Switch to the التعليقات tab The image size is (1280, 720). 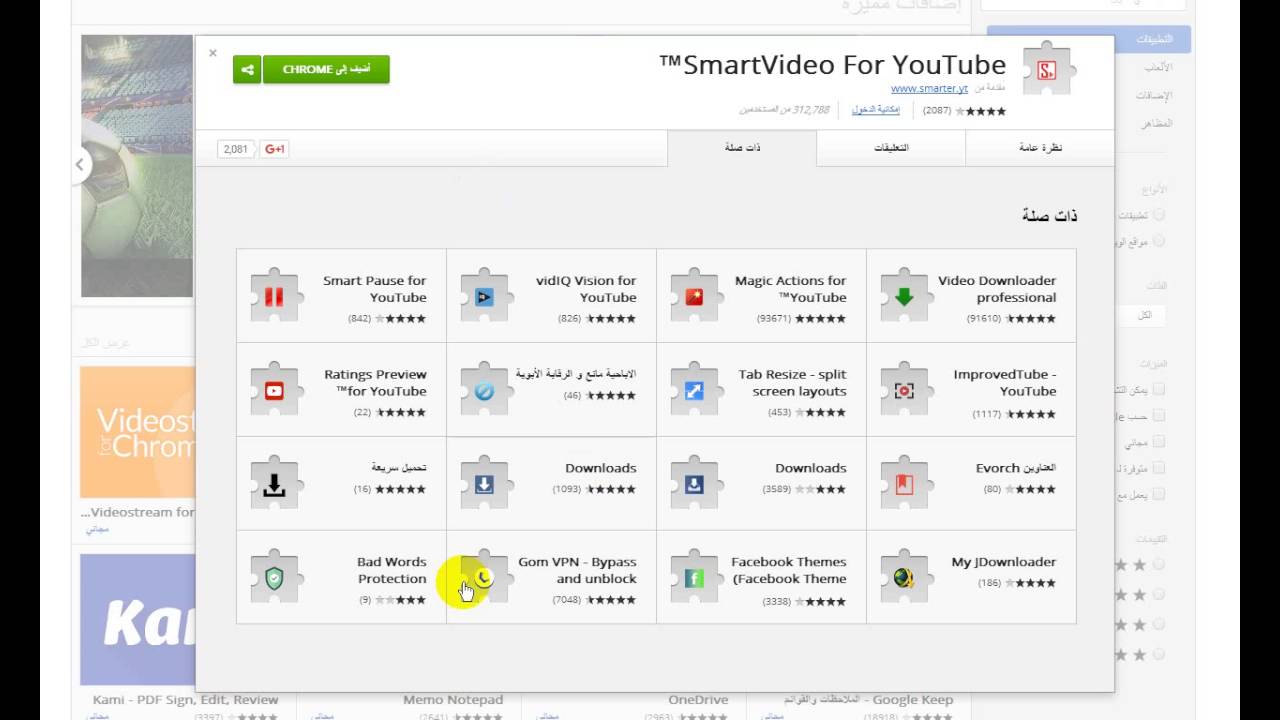[891, 148]
